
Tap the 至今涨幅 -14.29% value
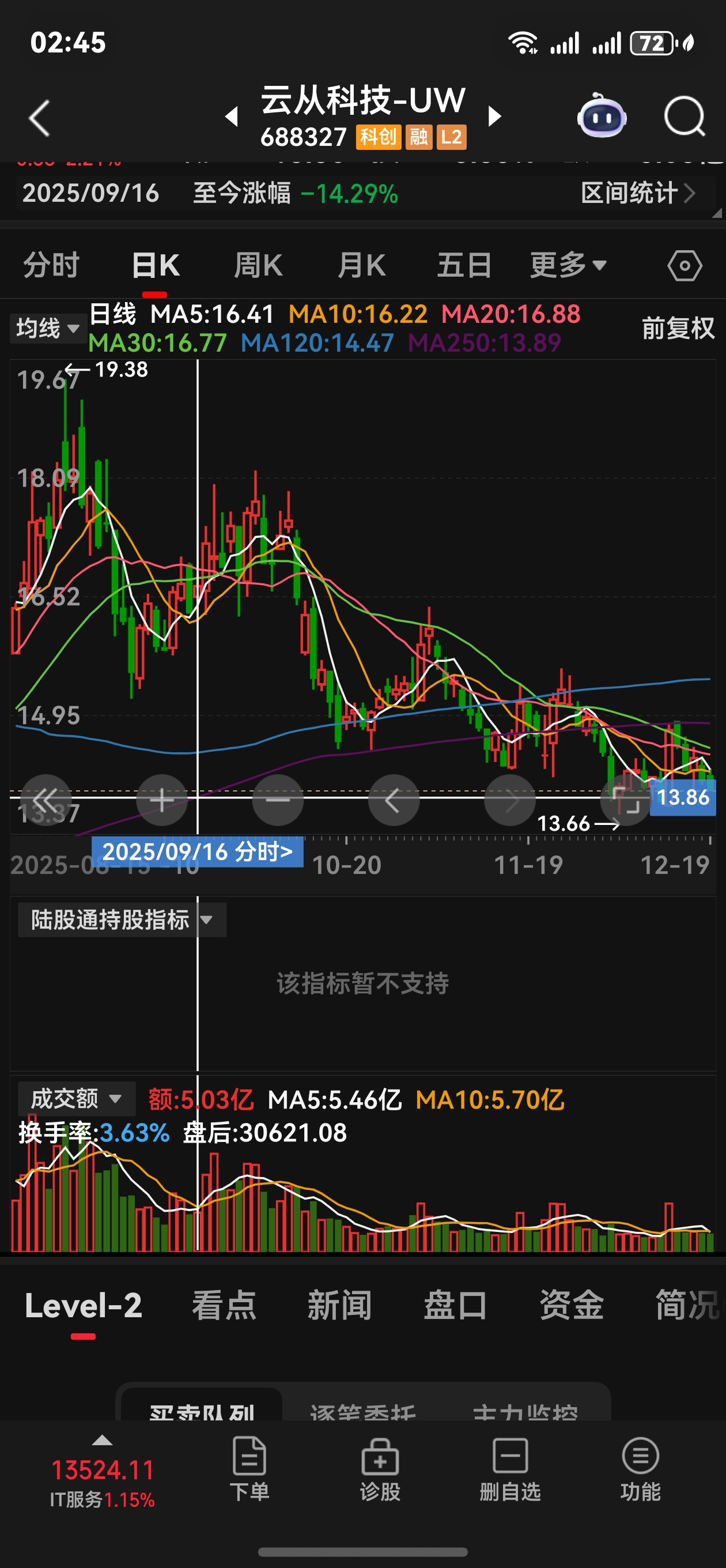tap(296, 194)
